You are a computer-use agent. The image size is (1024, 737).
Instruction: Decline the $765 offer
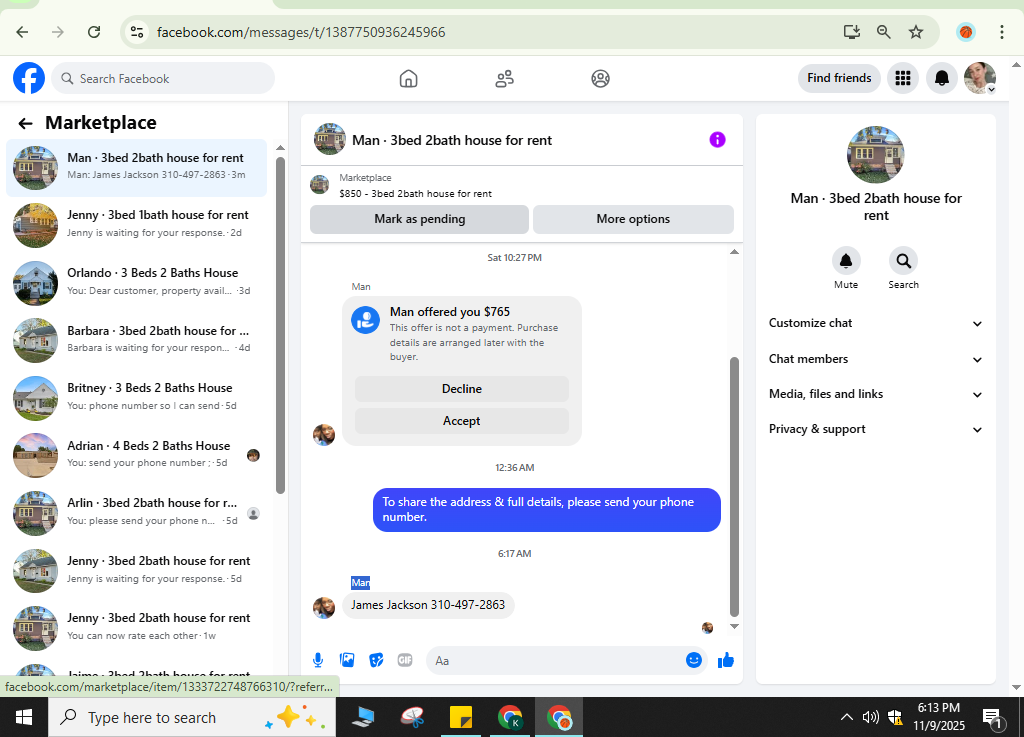click(462, 389)
